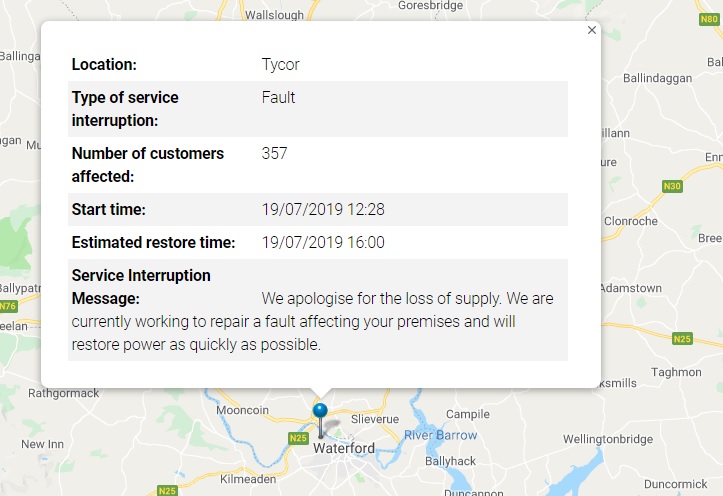Screen dimensions: 723x496
Task: Click the estimated restore time value
Action: [x=323, y=242]
